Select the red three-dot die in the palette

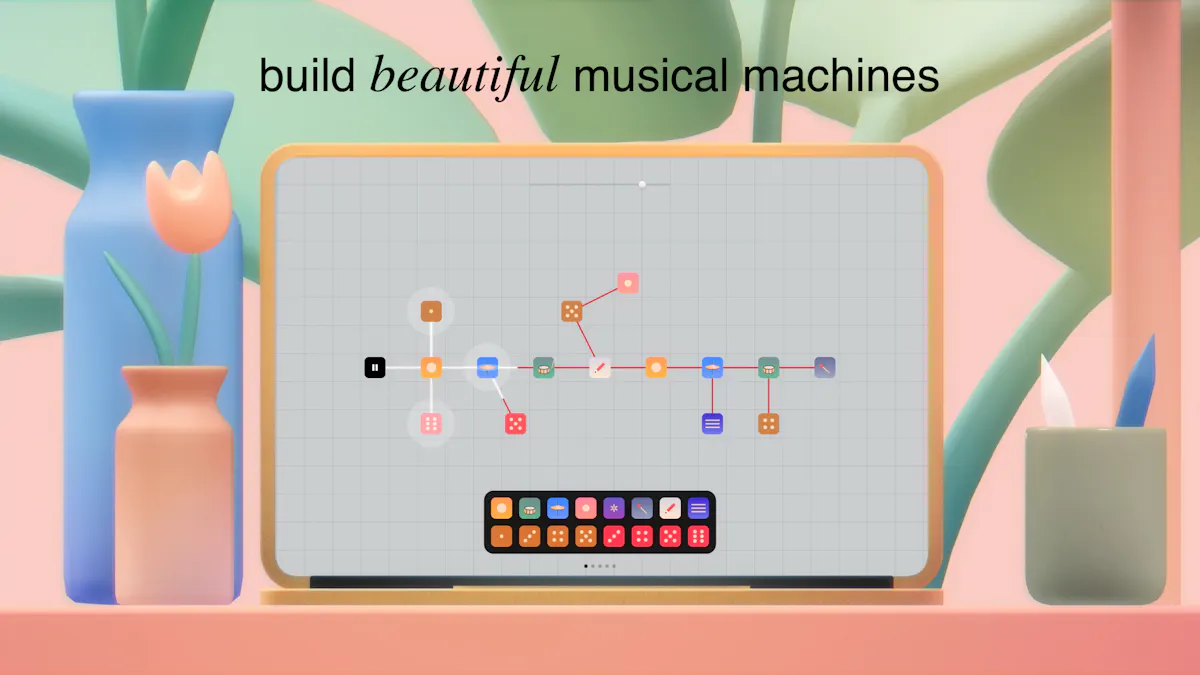pyautogui.click(x=614, y=536)
